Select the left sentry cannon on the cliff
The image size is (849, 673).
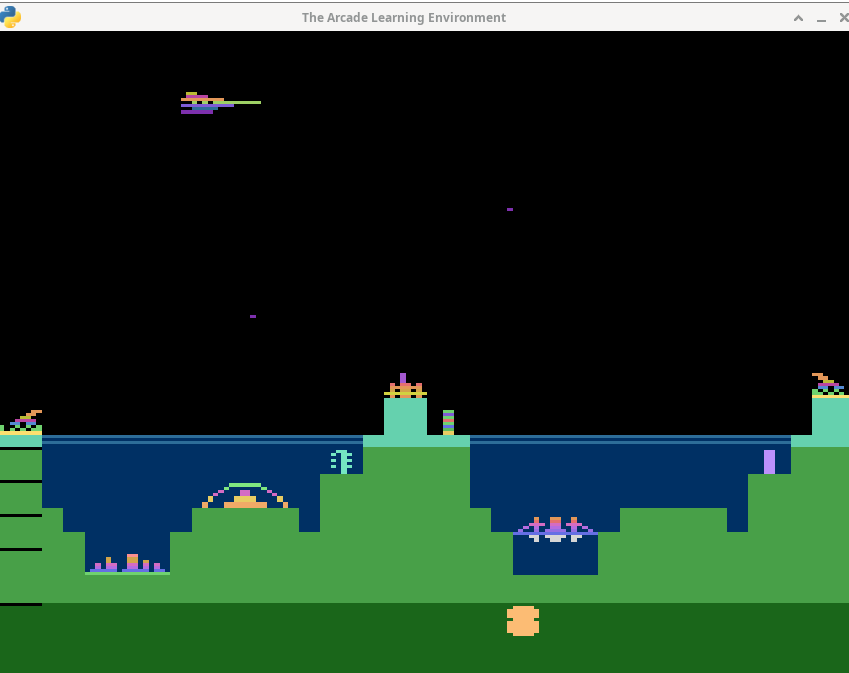point(25,420)
